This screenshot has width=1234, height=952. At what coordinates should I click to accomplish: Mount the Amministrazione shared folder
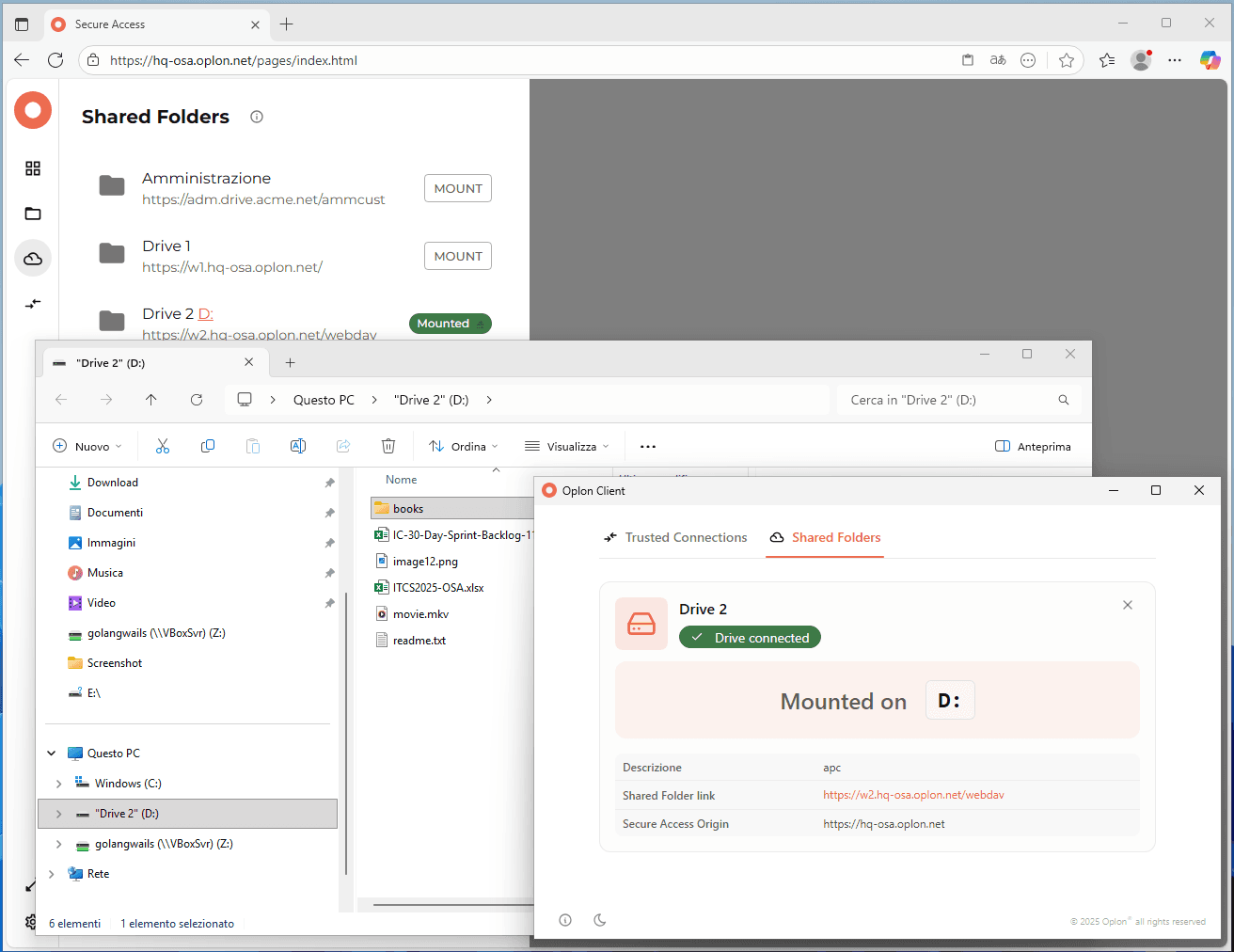(457, 188)
